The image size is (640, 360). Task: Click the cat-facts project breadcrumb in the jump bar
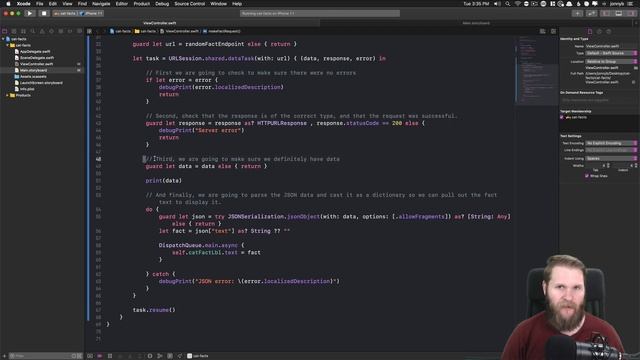(120, 31)
